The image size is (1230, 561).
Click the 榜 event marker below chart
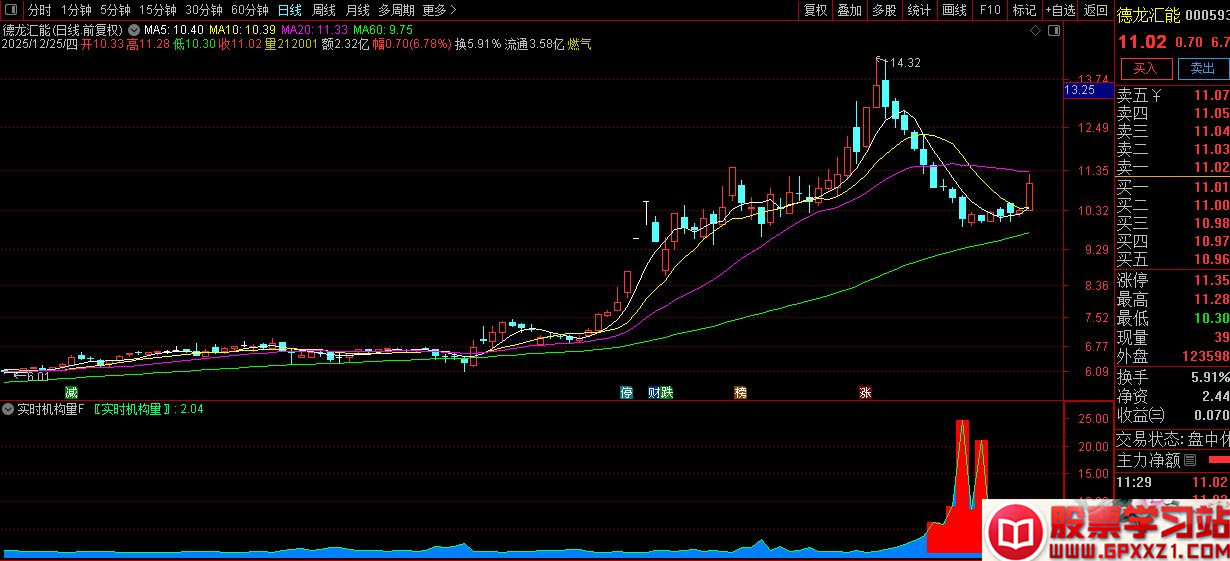[740, 392]
